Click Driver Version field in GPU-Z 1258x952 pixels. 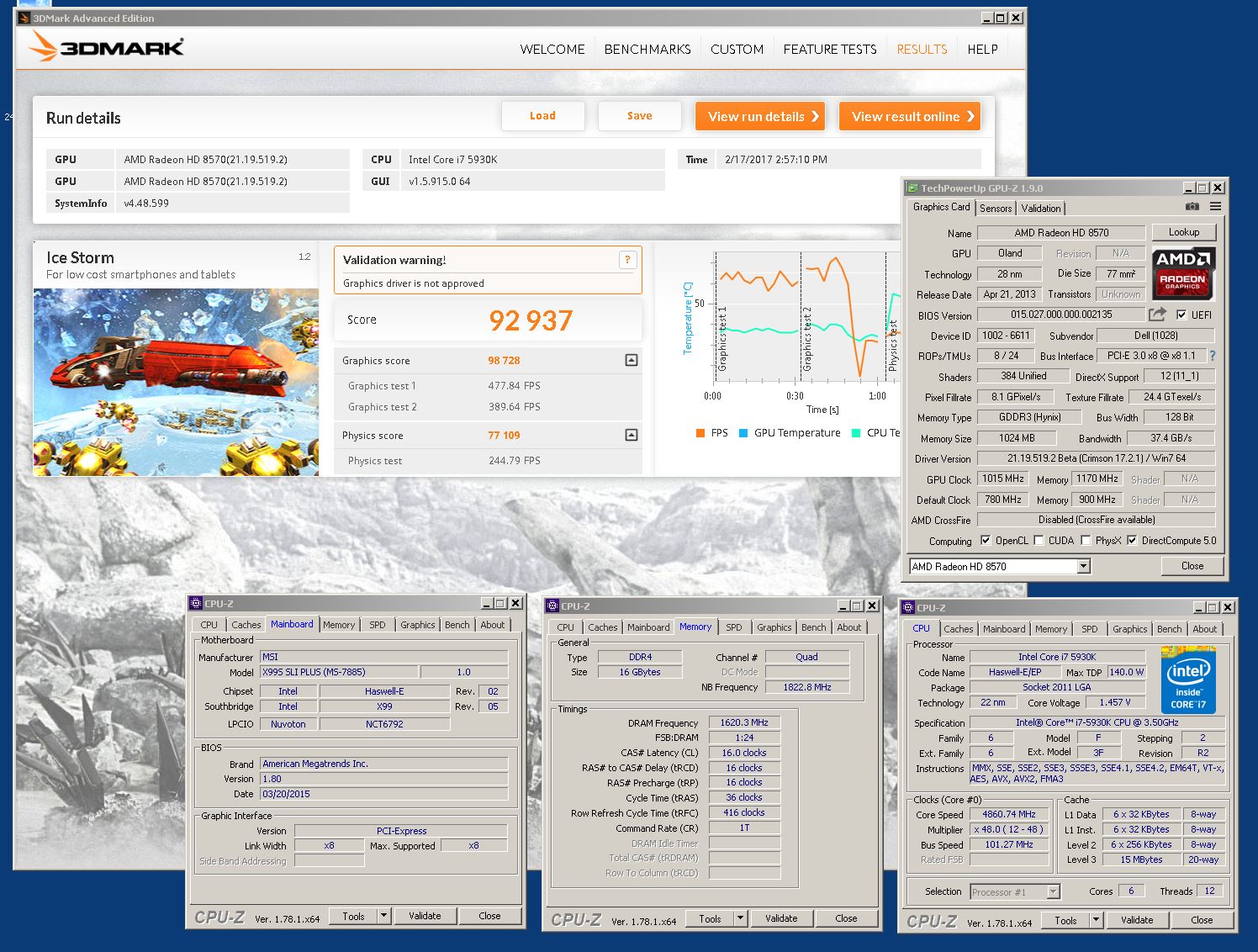1096,458
